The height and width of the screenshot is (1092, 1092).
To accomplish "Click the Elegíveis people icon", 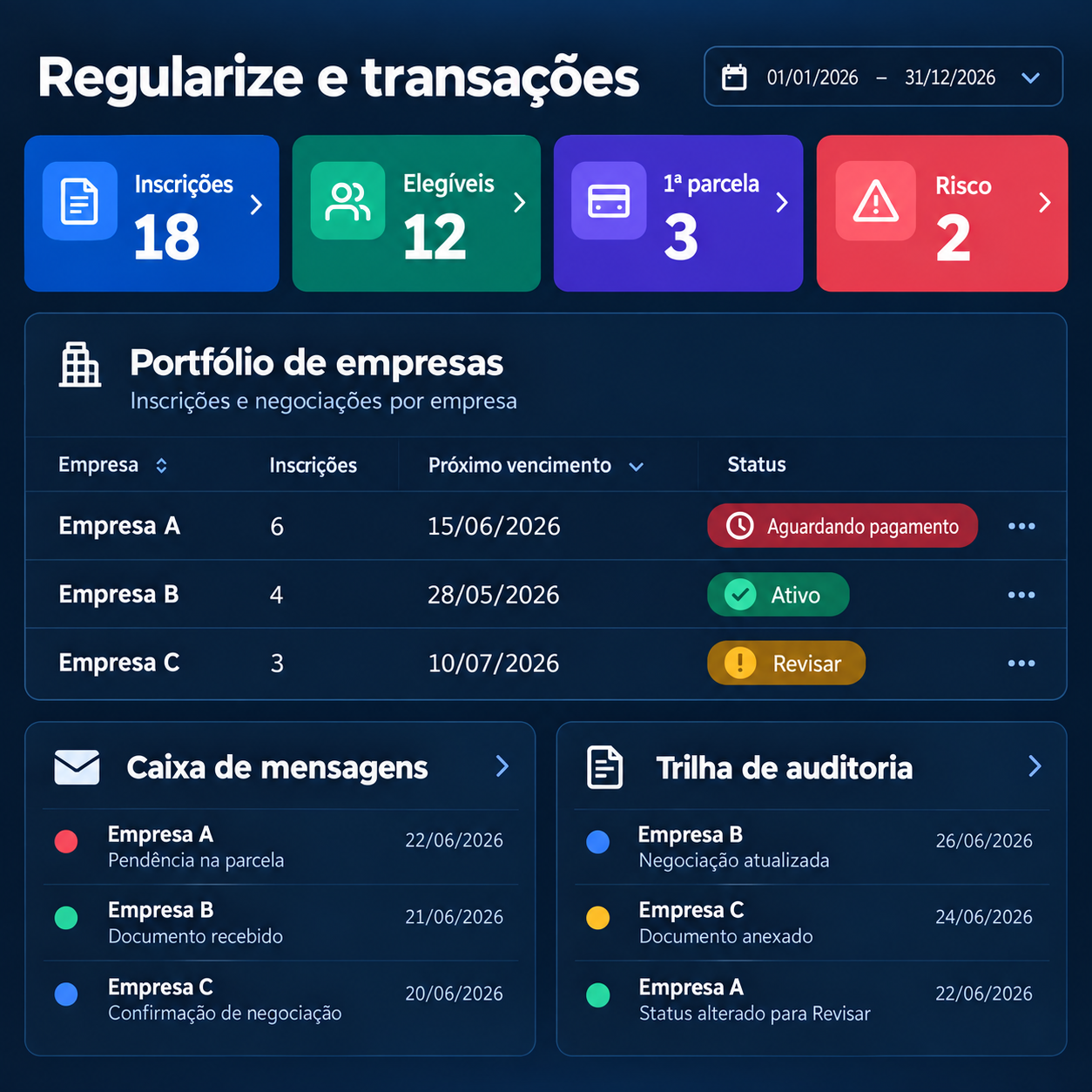I will coord(347,201).
